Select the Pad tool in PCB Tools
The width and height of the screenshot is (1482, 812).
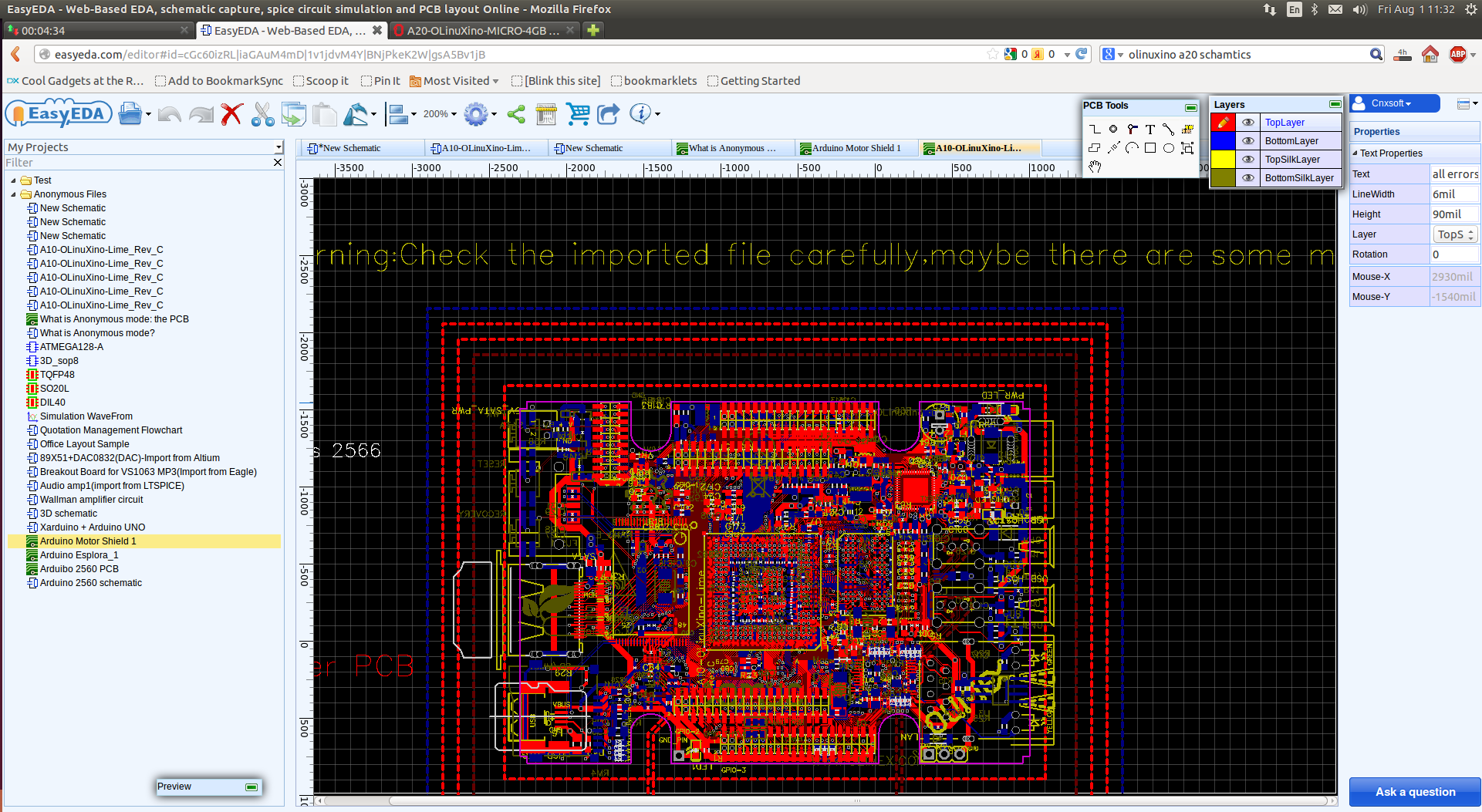[x=1113, y=129]
